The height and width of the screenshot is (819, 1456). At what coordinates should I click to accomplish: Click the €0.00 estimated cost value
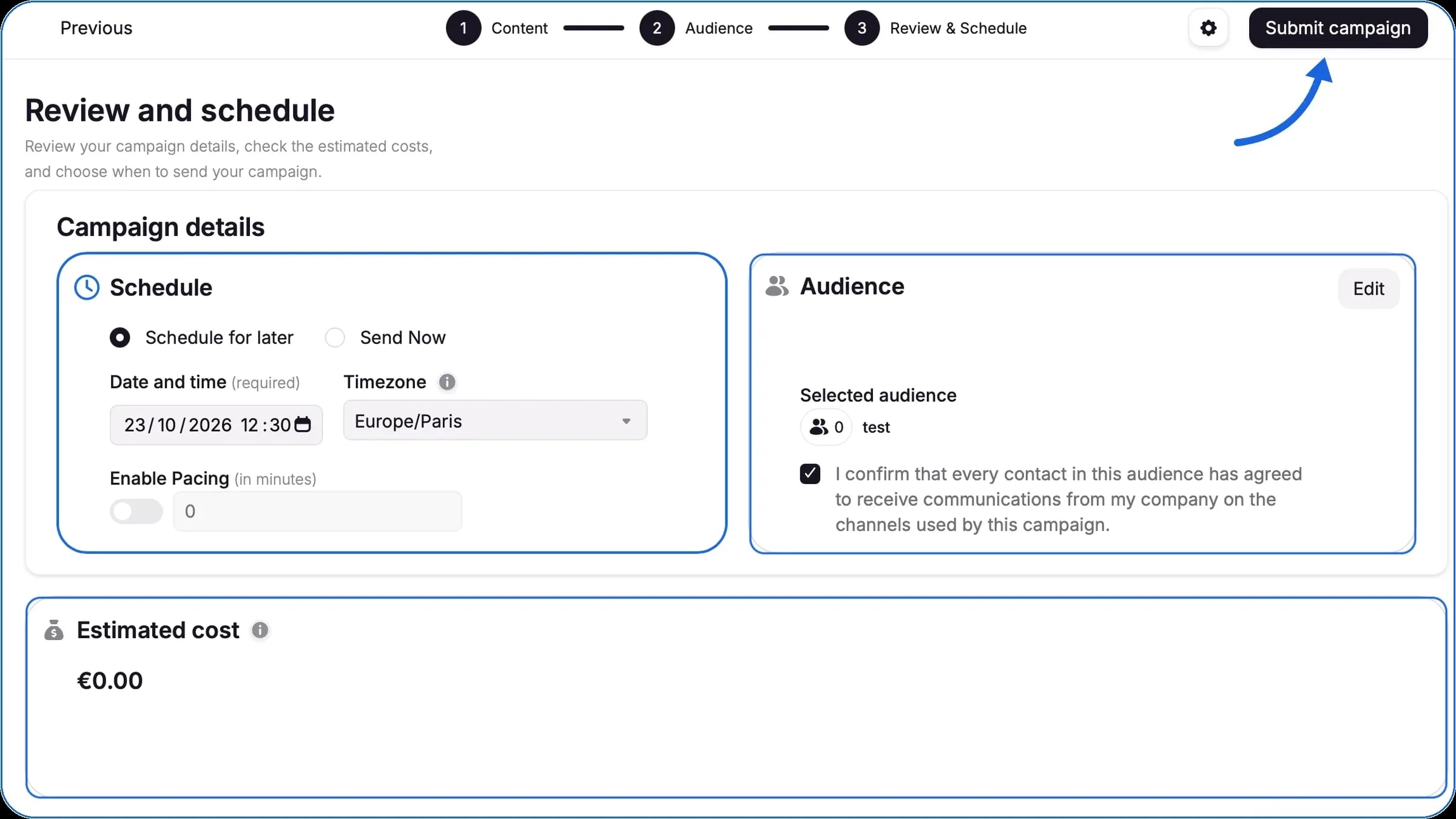point(110,681)
